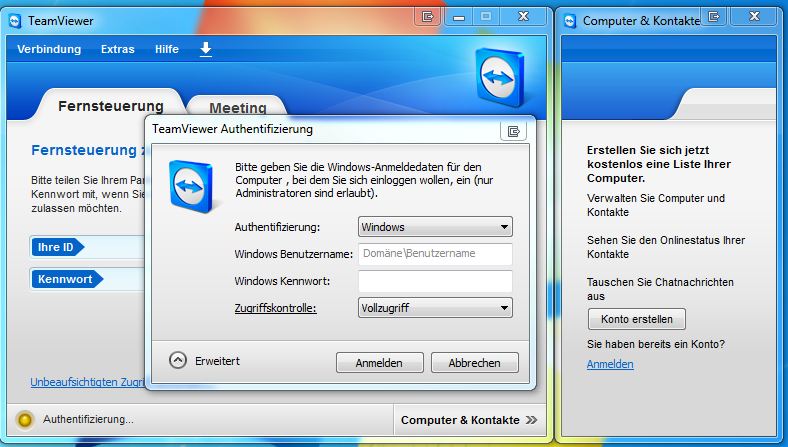Screen dimensions: 788x447
Task: Toggle the Computer & Kontakte panel button
Action: (469, 420)
